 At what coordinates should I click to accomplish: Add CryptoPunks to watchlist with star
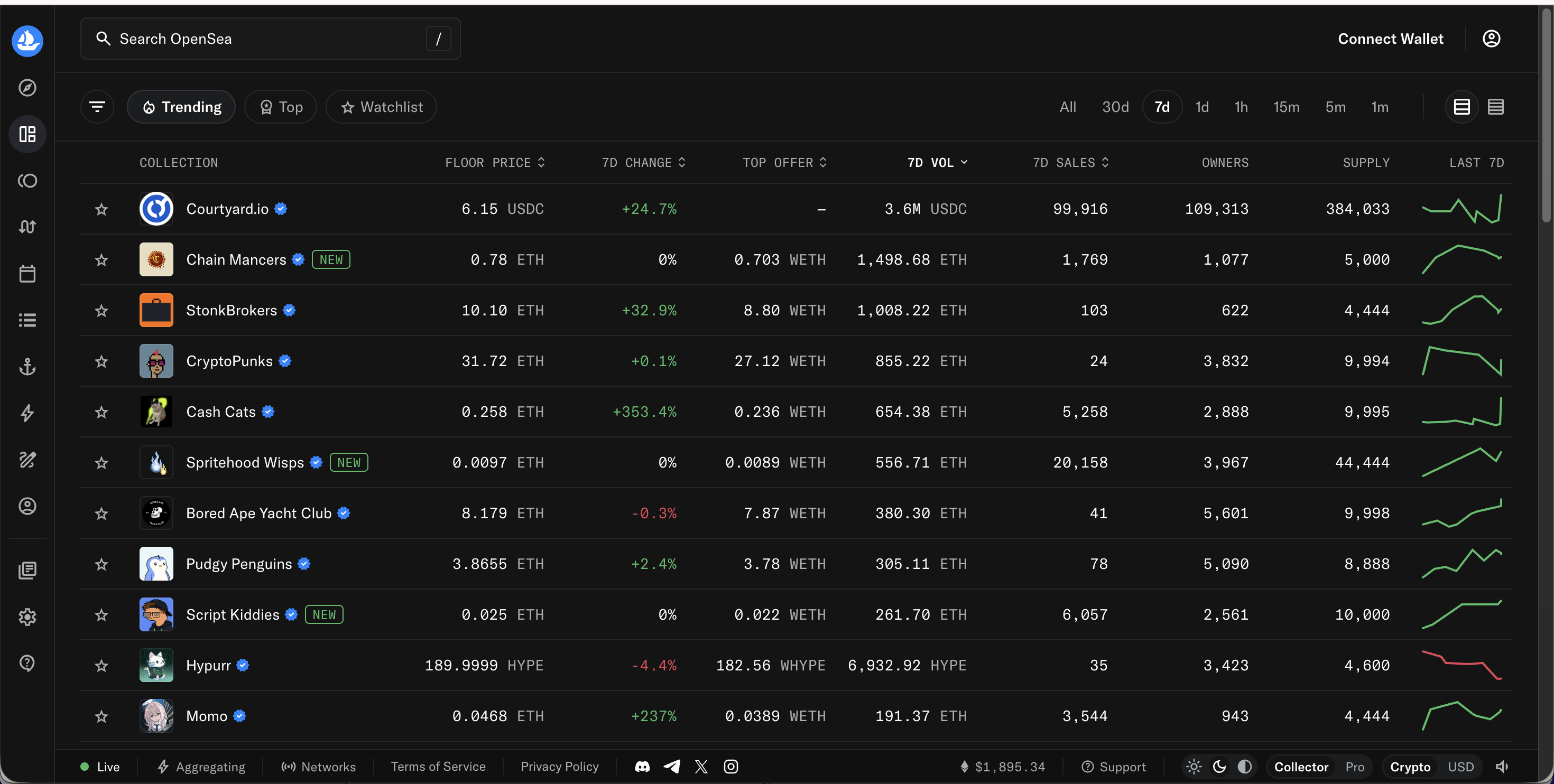click(x=101, y=361)
